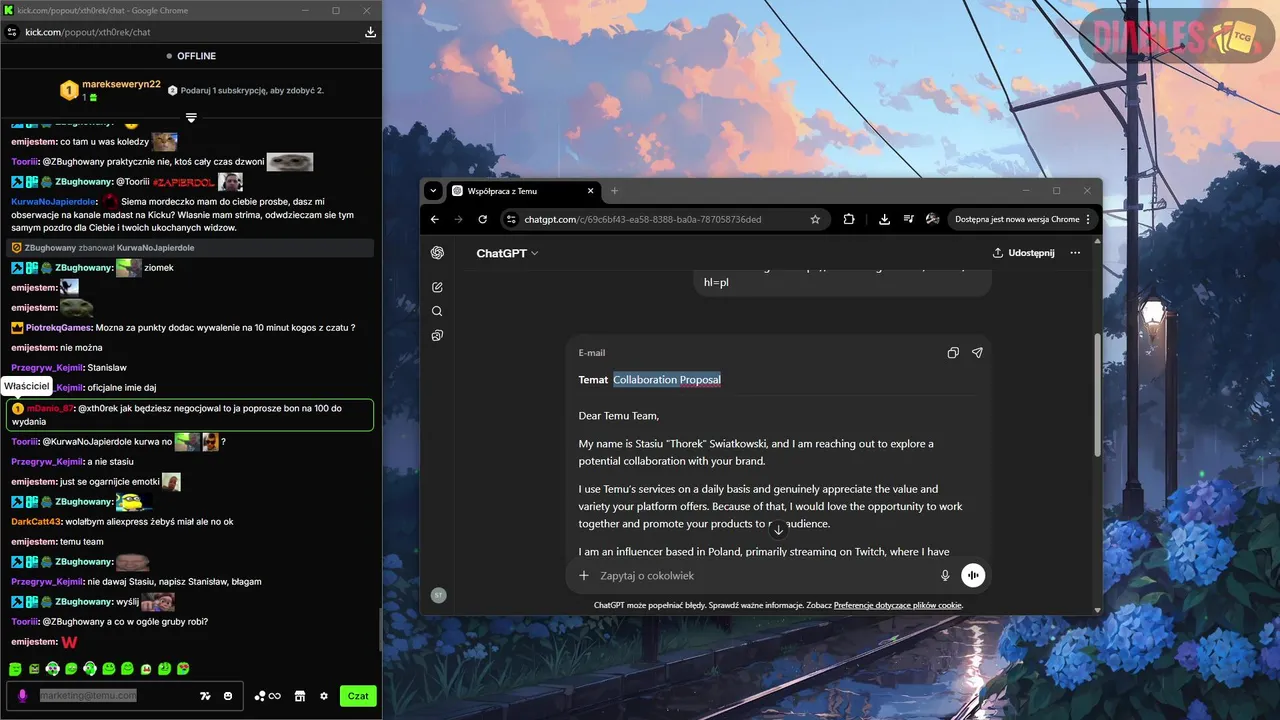1280x720 pixels.
Task: Collapse the leaderboard with the chevron toggle
Action: tap(191, 117)
